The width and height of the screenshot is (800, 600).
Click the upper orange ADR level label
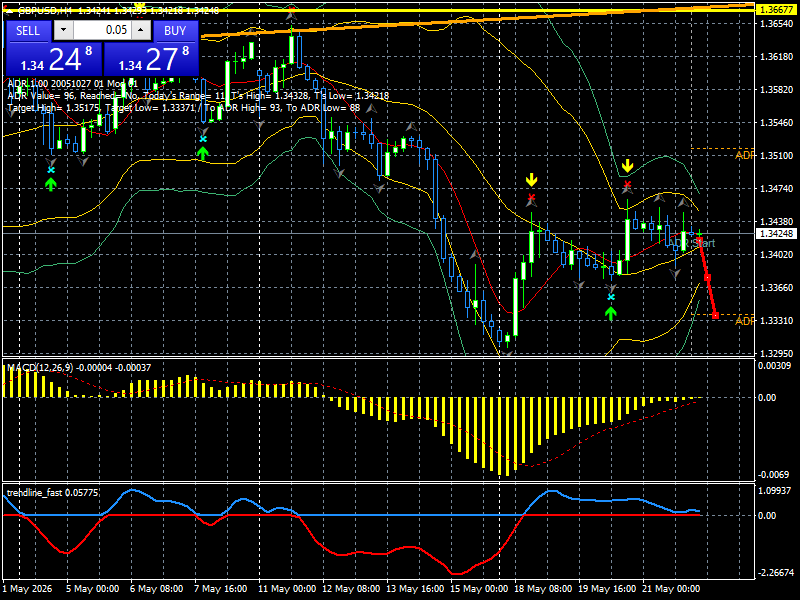pyautogui.click(x=744, y=155)
